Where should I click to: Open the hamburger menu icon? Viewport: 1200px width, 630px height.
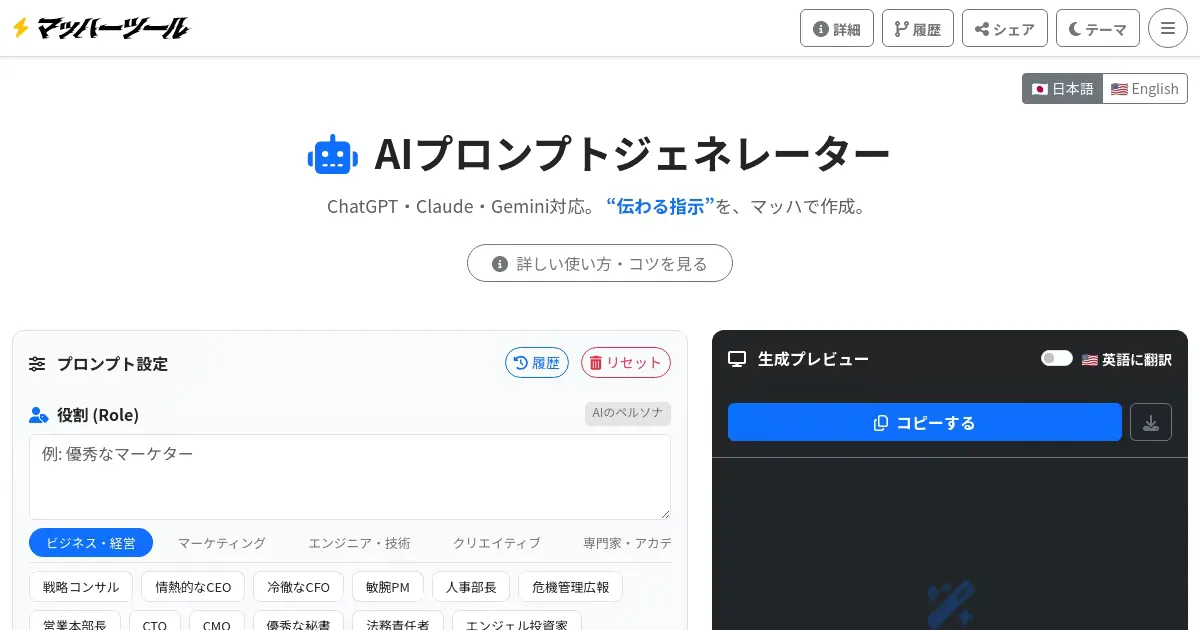click(1167, 28)
